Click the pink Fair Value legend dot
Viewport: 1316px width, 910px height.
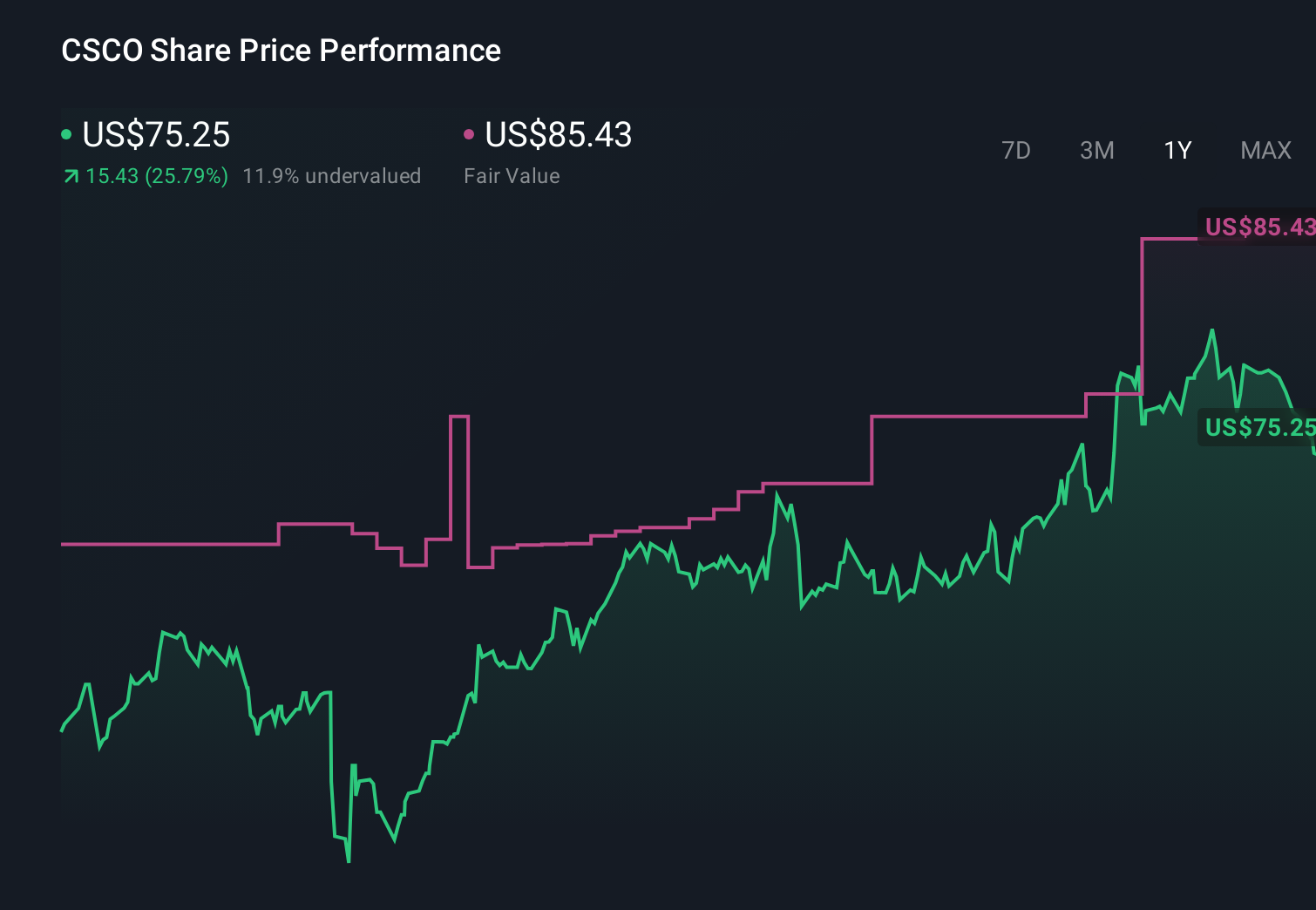click(470, 133)
